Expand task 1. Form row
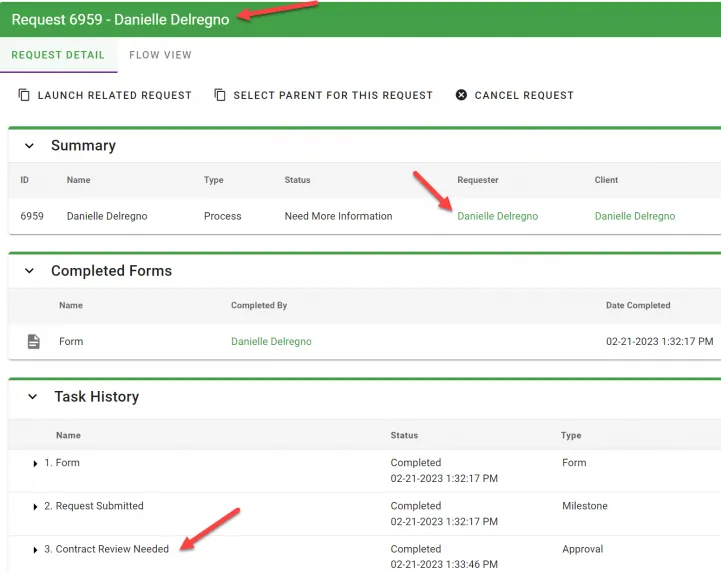 click(36, 464)
